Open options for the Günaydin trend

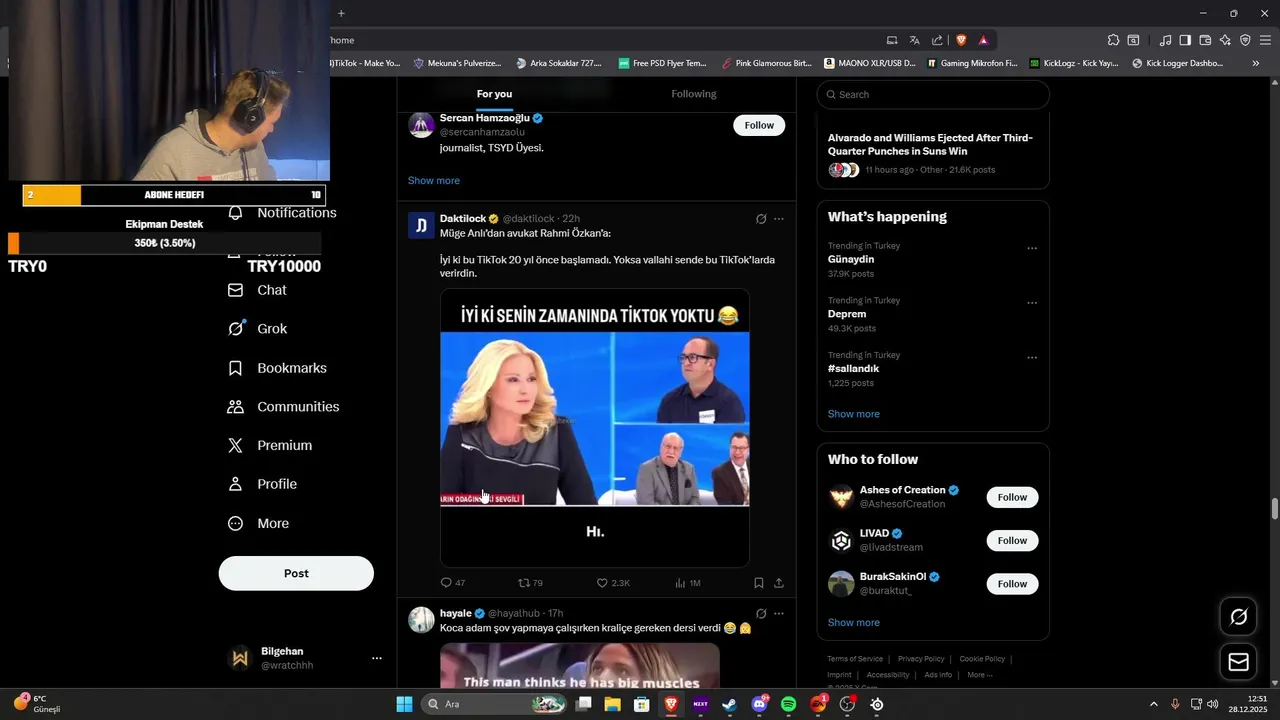pyautogui.click(x=1032, y=249)
